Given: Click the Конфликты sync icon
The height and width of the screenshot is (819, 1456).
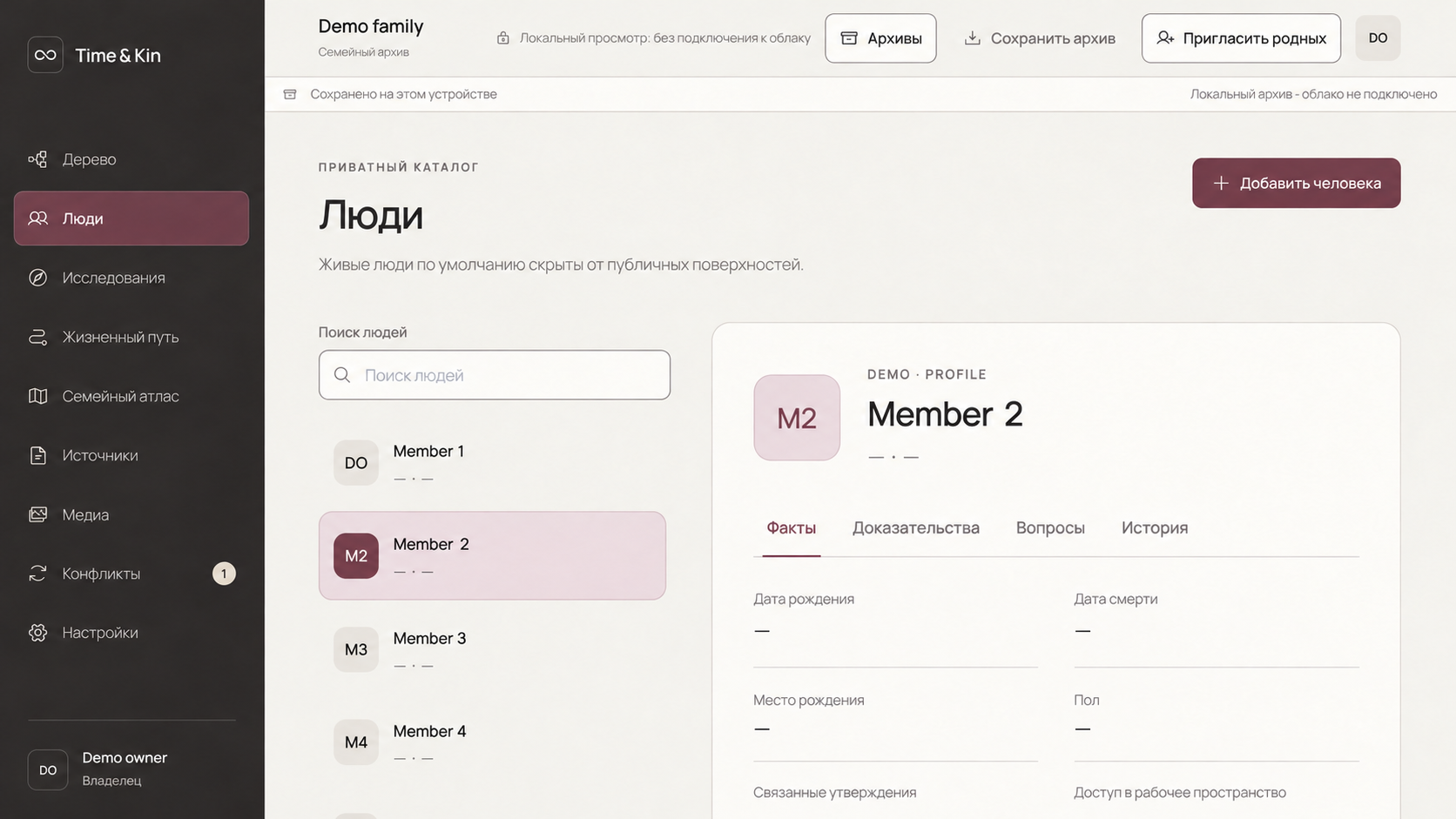Looking at the screenshot, I should [x=37, y=574].
